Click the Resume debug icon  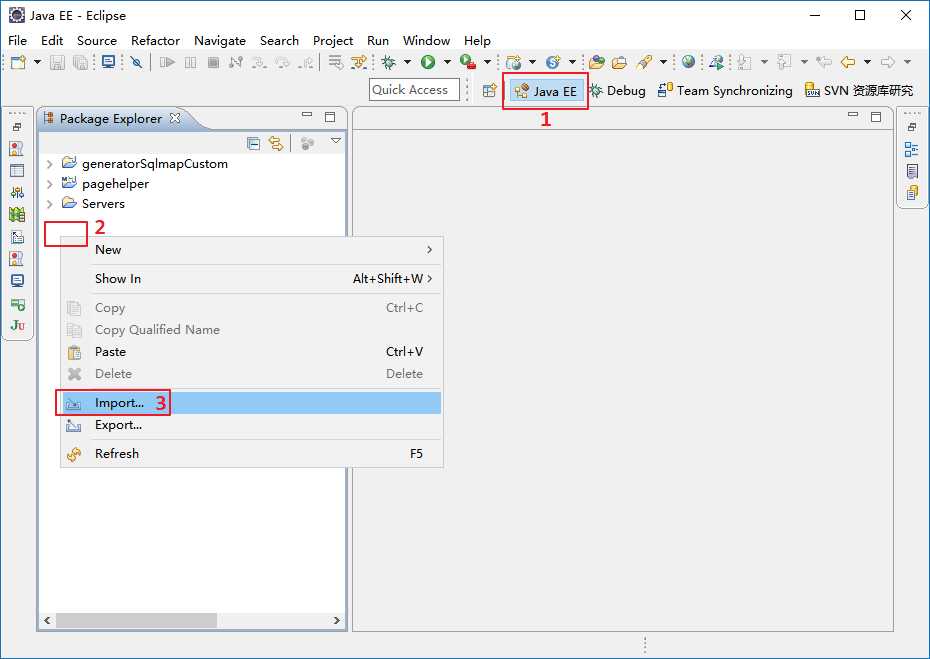point(167,62)
